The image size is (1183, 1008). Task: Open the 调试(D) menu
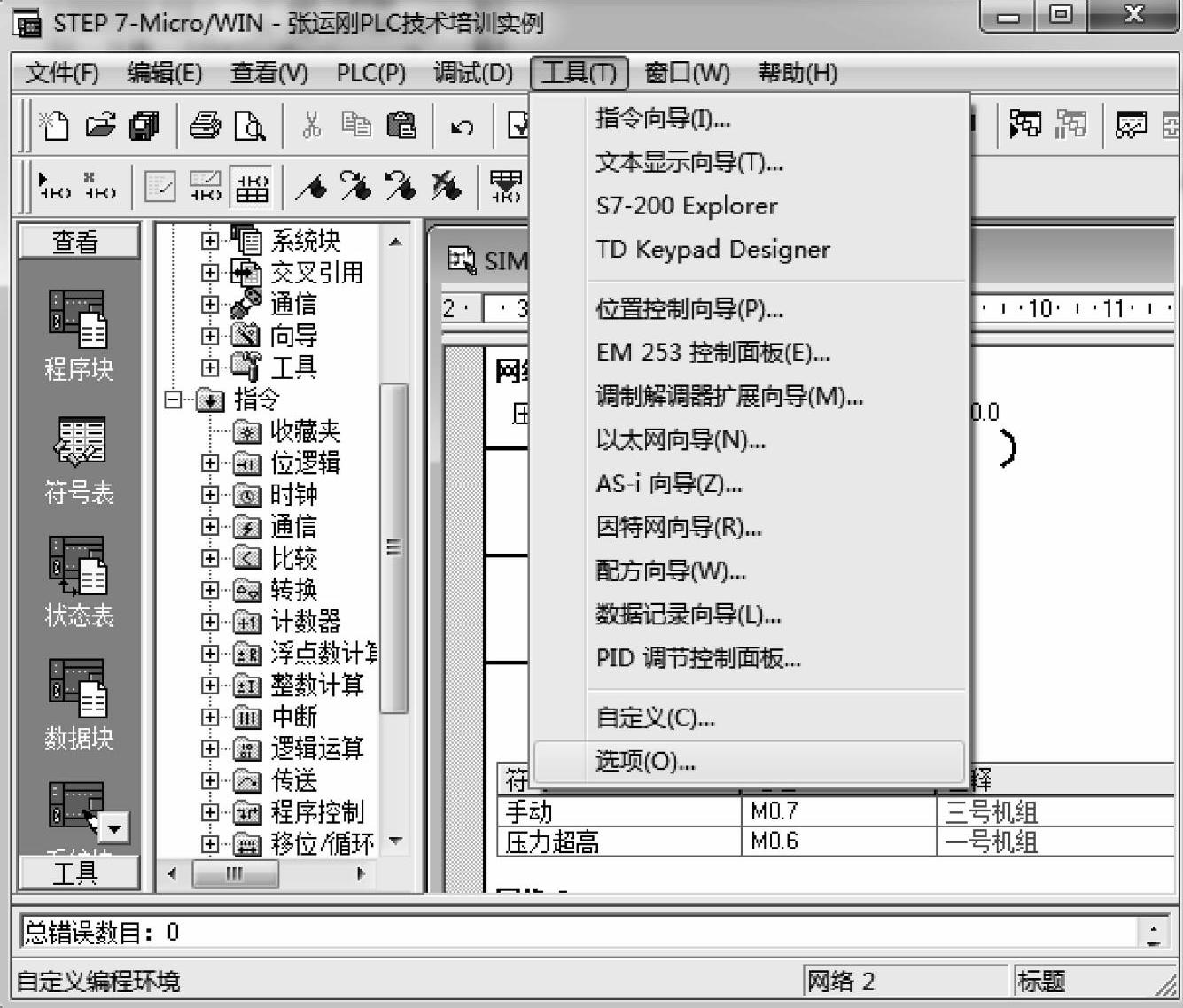473,73
